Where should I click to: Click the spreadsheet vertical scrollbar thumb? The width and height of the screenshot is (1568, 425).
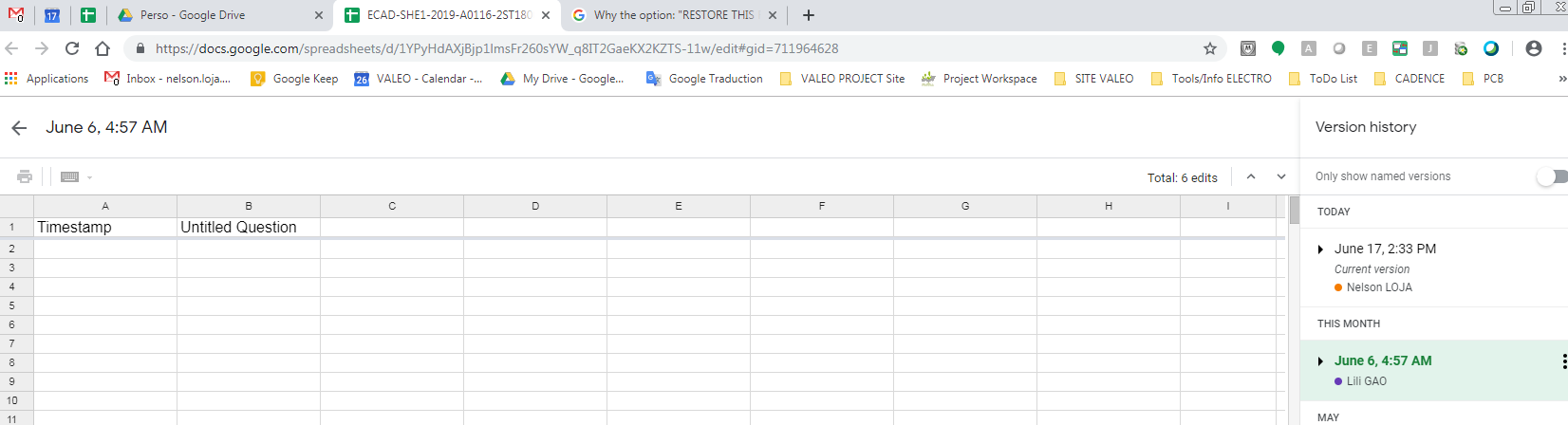1294,210
